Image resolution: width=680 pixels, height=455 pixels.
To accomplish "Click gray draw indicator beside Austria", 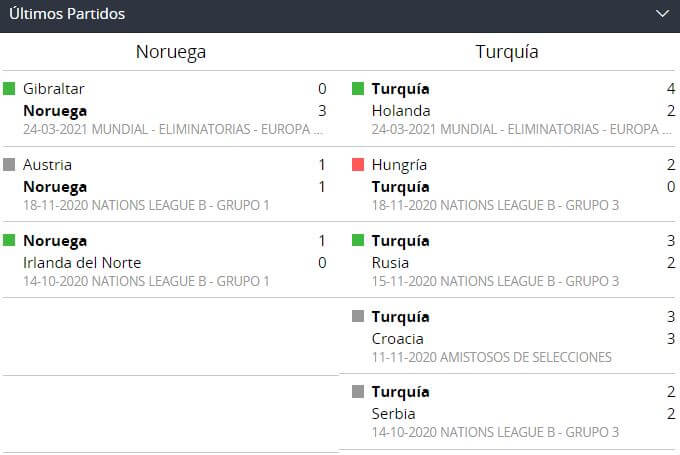I will (x=10, y=165).
